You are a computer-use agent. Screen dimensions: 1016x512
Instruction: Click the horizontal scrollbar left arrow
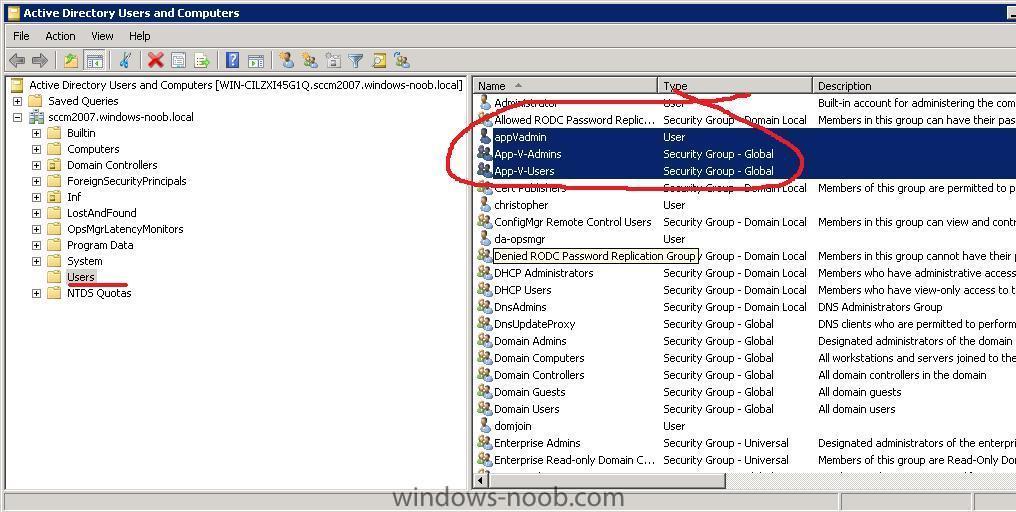[x=481, y=480]
